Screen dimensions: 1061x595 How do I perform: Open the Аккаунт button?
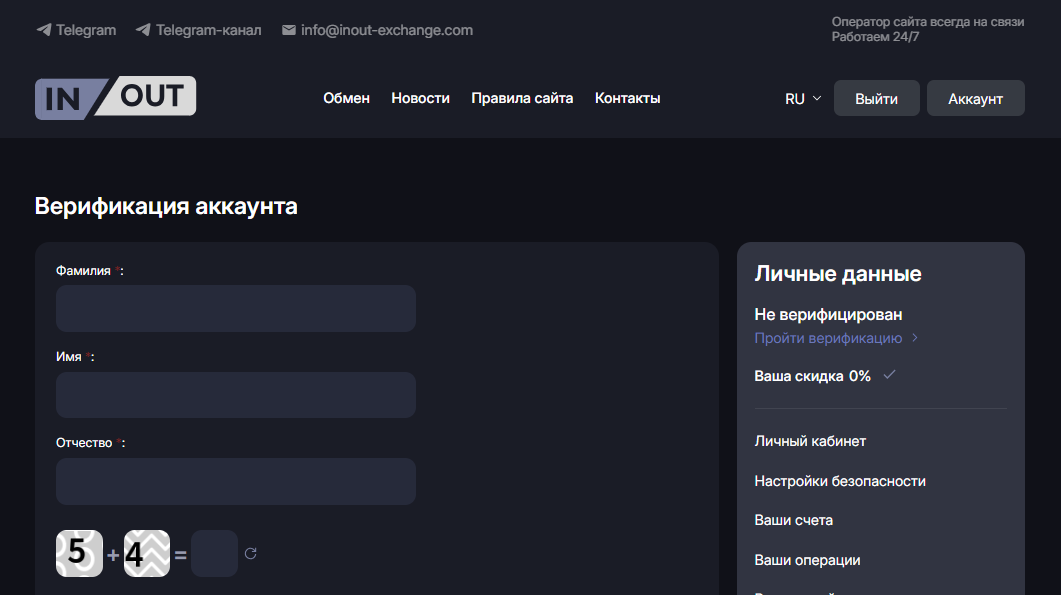pyautogui.click(x=975, y=99)
